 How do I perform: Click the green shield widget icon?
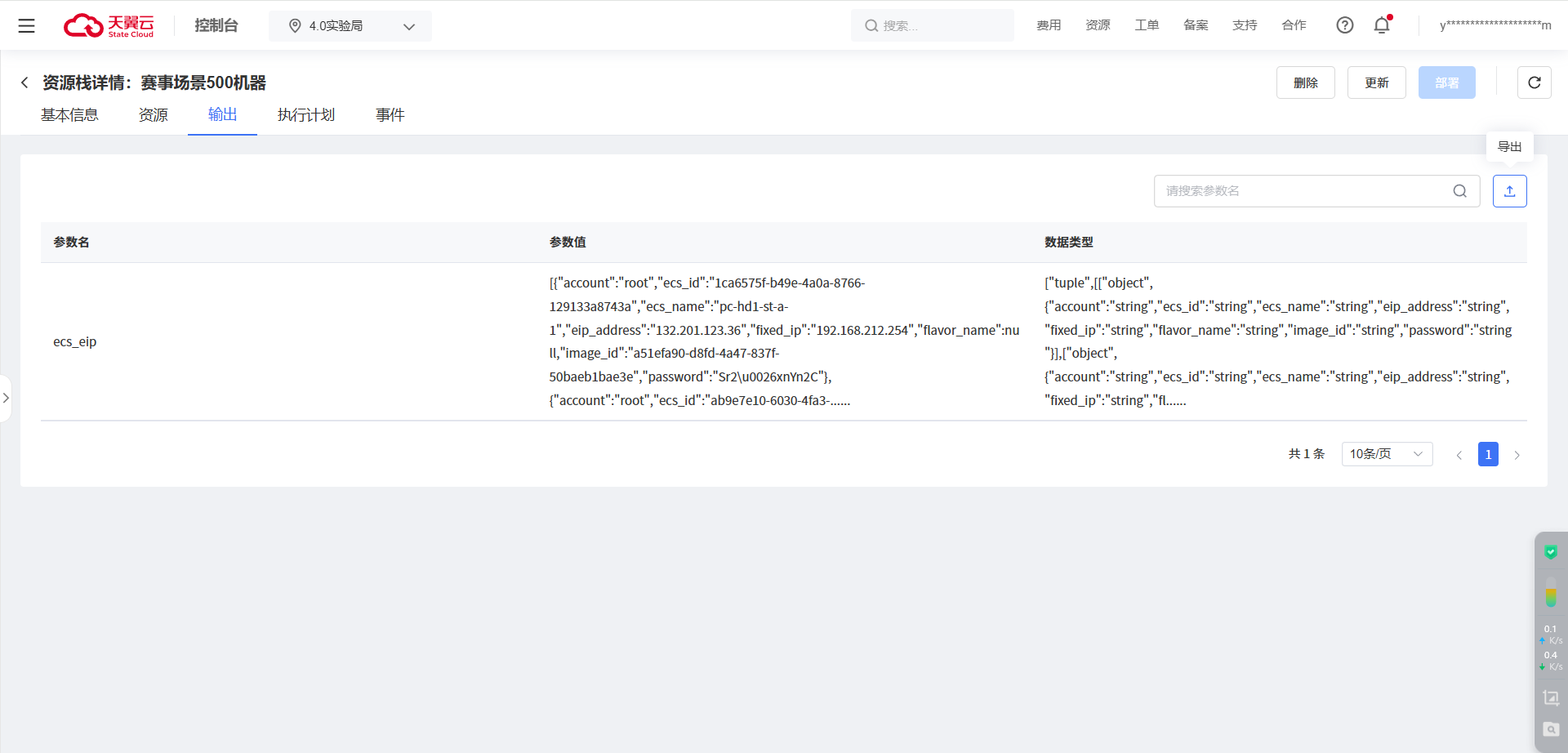[x=1550, y=553]
